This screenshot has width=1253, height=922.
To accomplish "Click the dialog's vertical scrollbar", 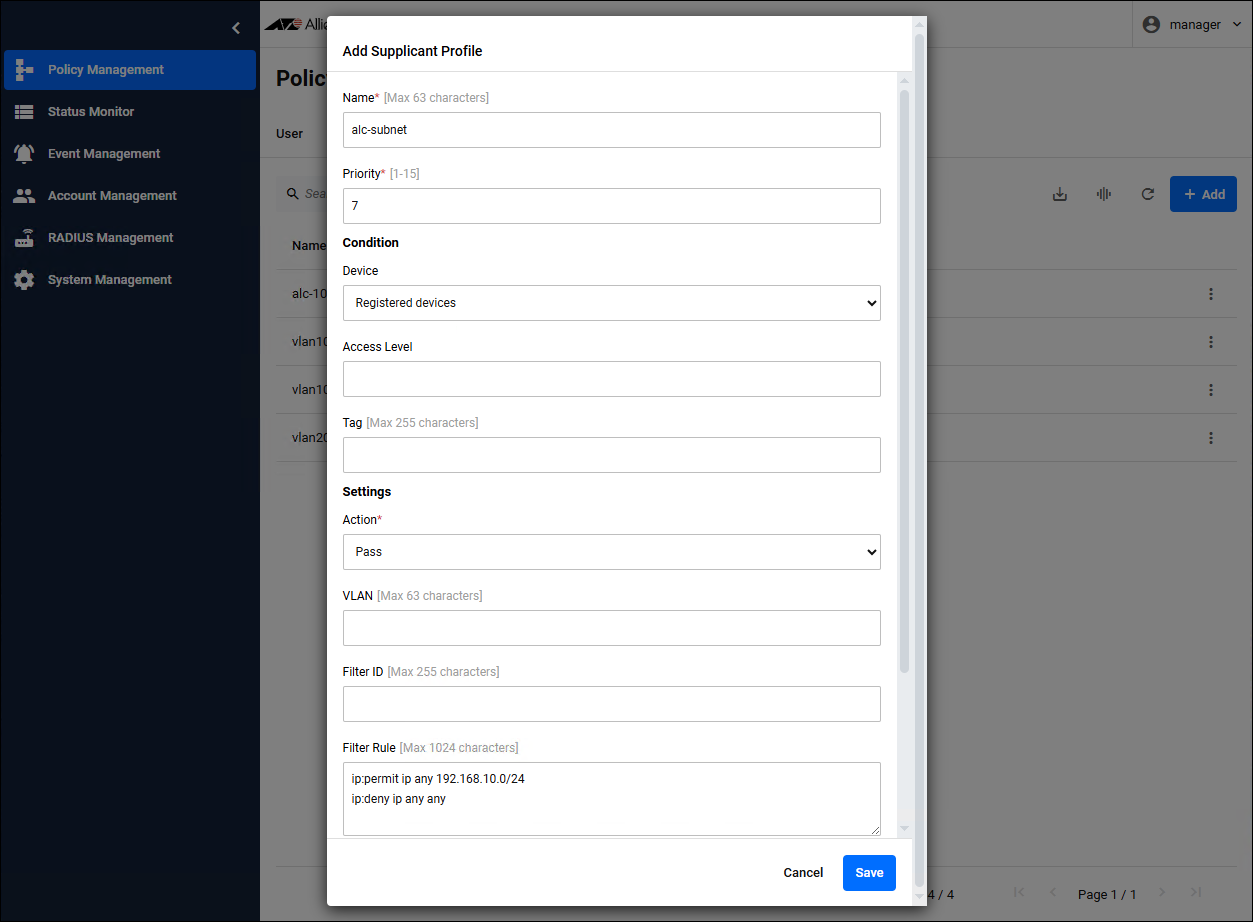I will 904,380.
